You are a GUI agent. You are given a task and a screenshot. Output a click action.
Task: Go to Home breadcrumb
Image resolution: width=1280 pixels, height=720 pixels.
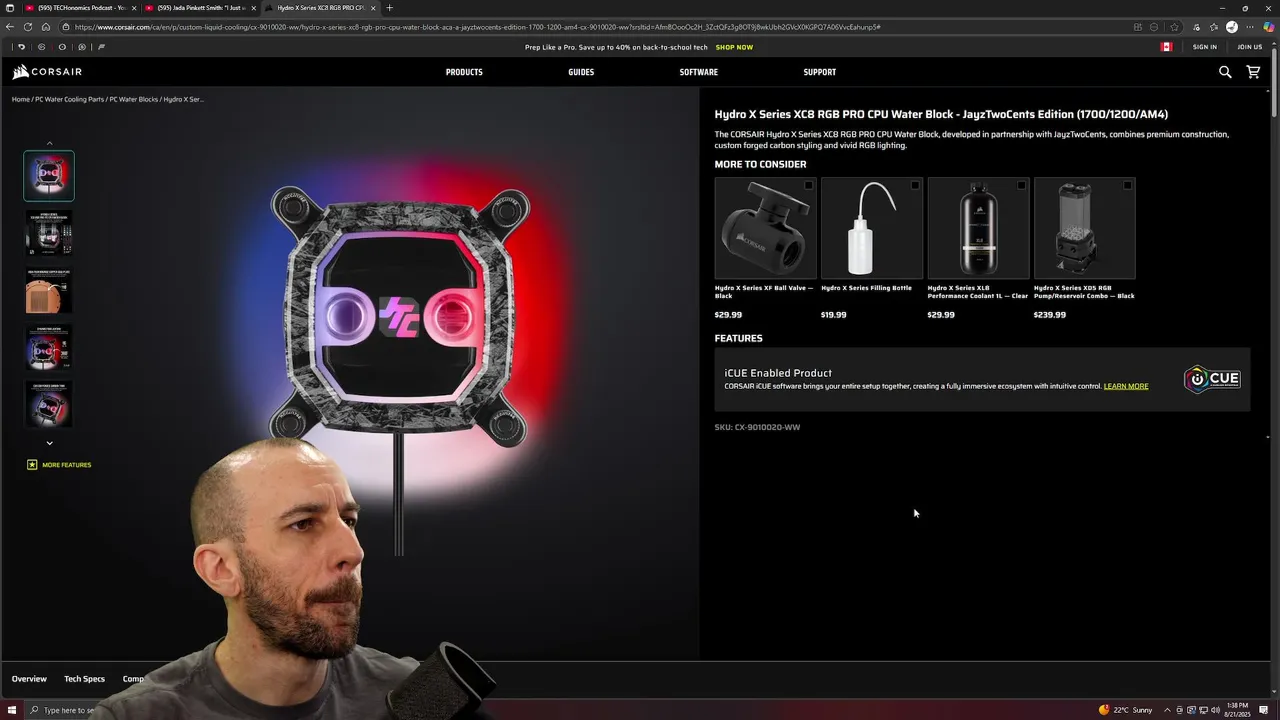[20, 99]
